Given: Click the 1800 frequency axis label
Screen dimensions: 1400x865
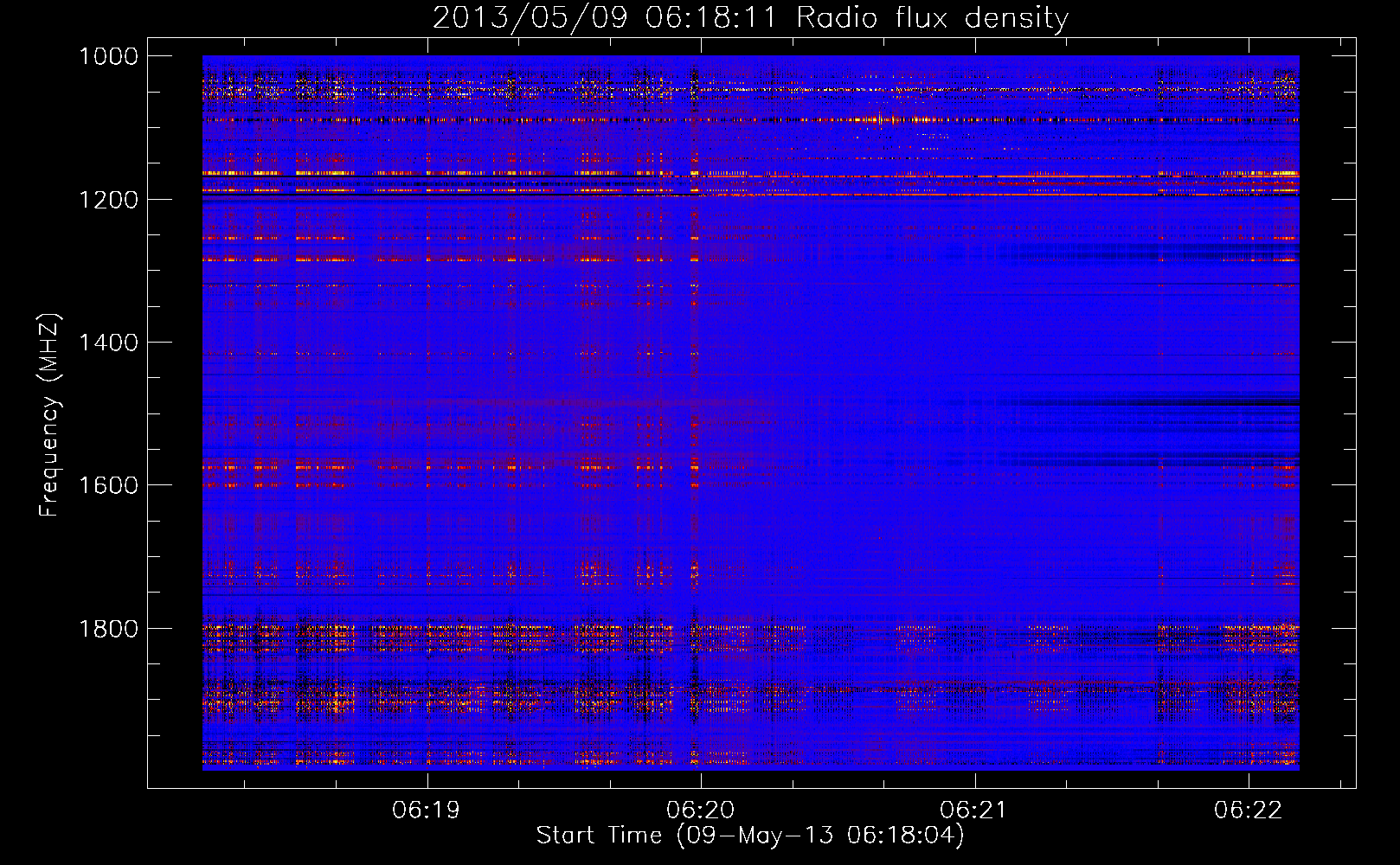Looking at the screenshot, I should tap(108, 629).
